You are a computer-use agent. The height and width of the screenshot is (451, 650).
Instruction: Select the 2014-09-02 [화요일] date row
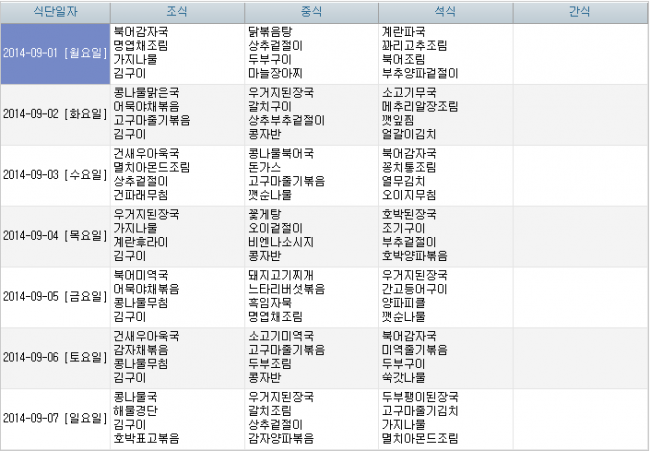click(x=54, y=114)
